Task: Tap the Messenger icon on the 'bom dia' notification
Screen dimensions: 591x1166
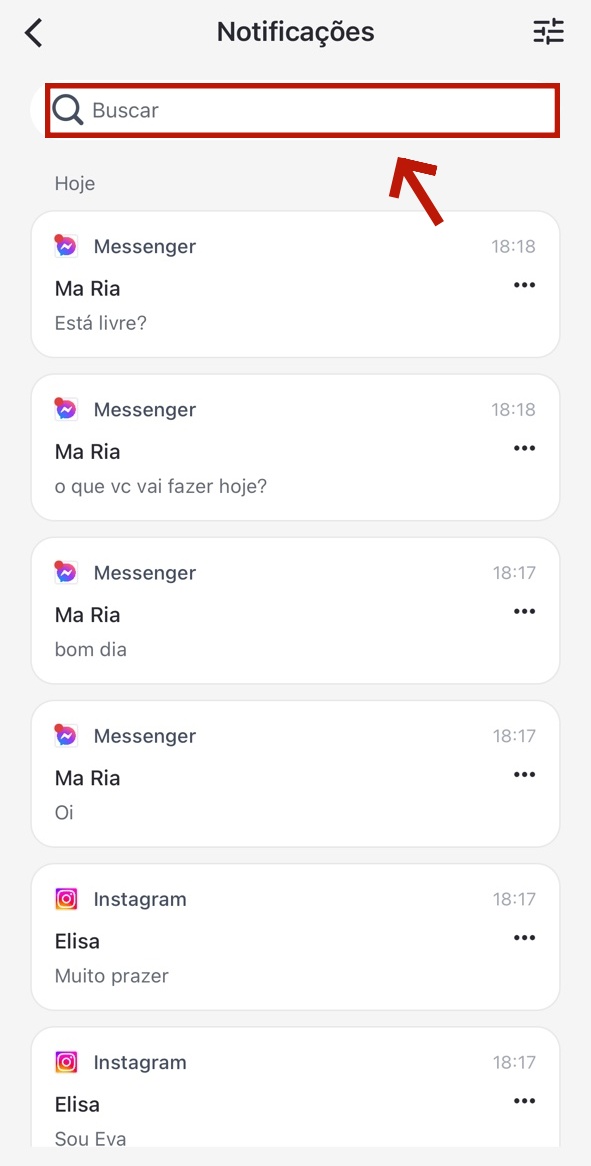Action: click(x=65, y=571)
